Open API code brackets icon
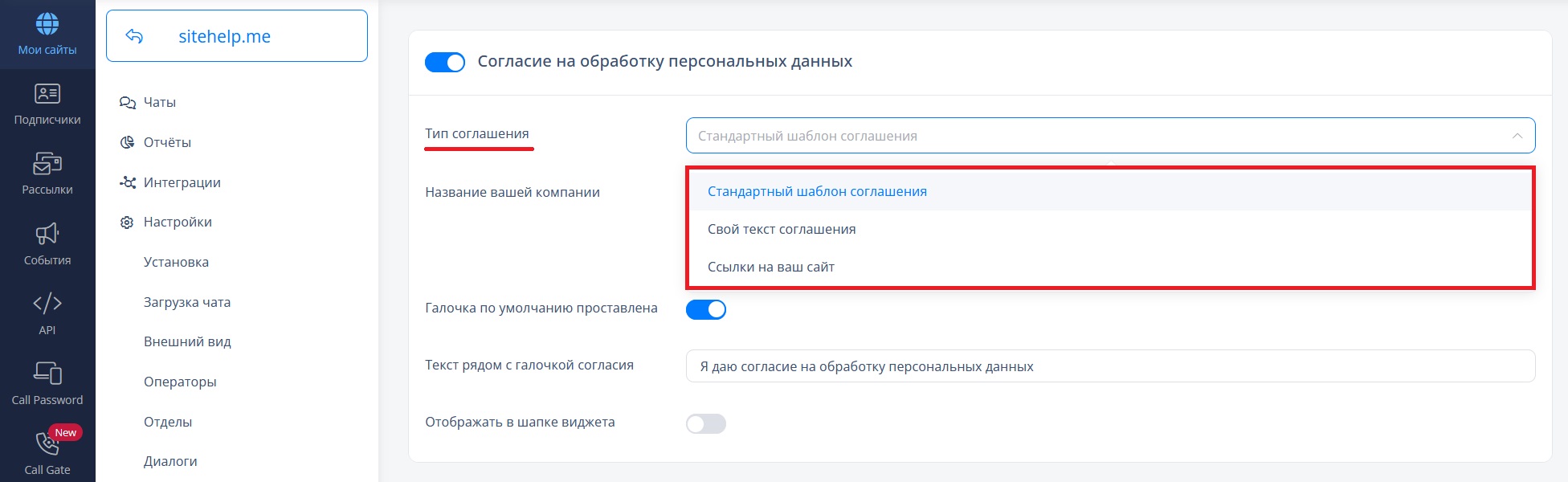Screen dimensions: 1568x482 click(x=47, y=304)
